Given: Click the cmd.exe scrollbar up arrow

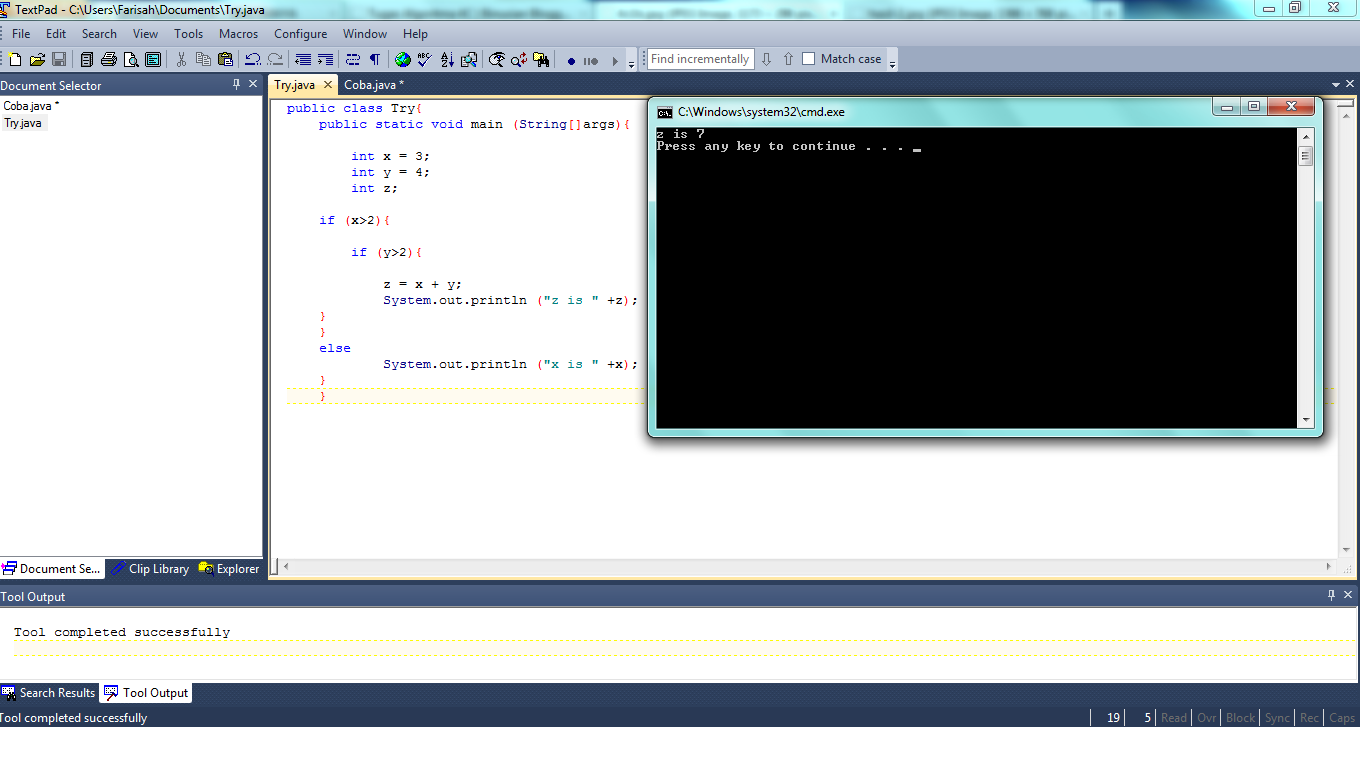Looking at the screenshot, I should [x=1305, y=136].
